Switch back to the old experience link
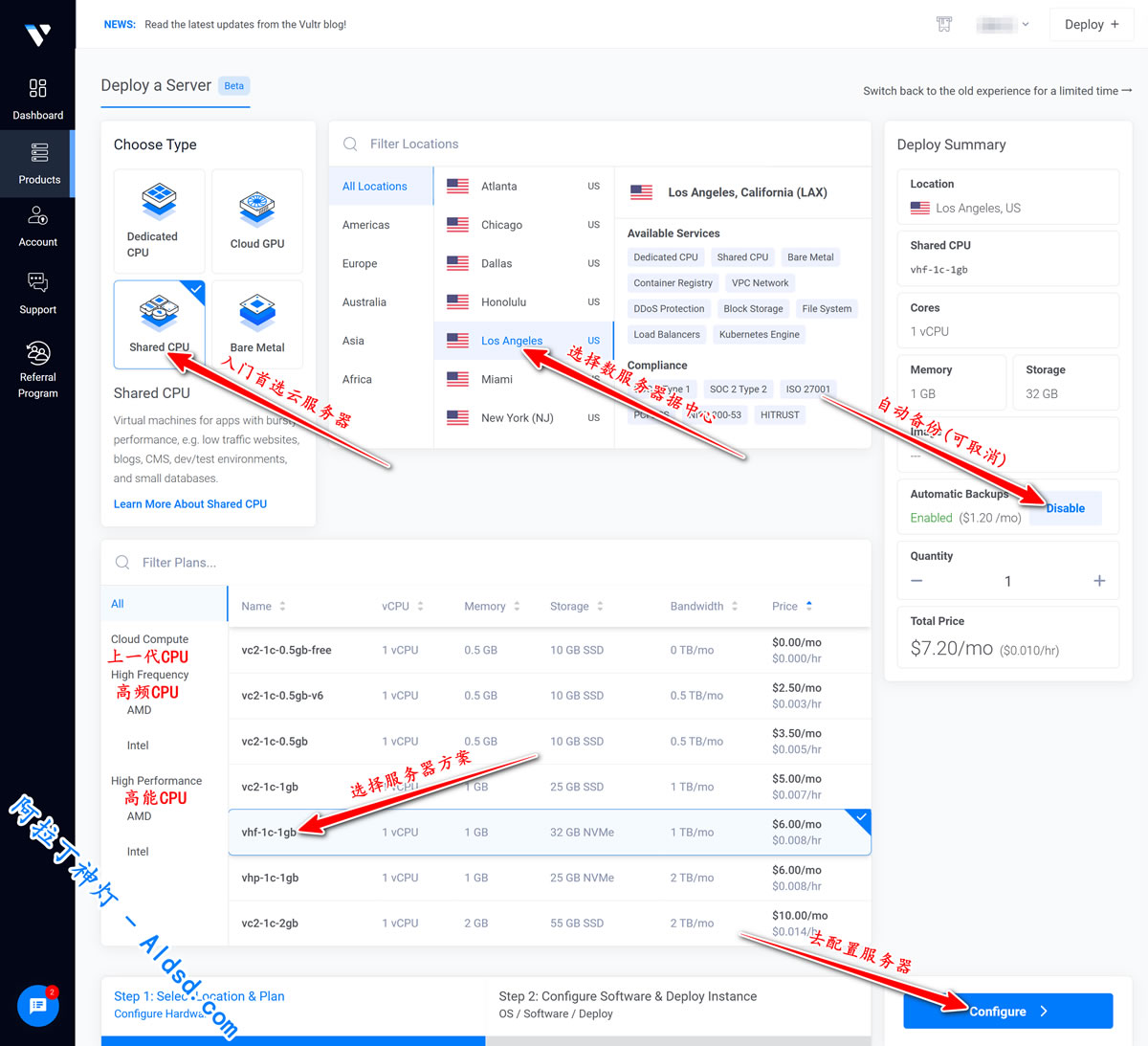Screen dimensions: 1148x1046 click(x=998, y=91)
